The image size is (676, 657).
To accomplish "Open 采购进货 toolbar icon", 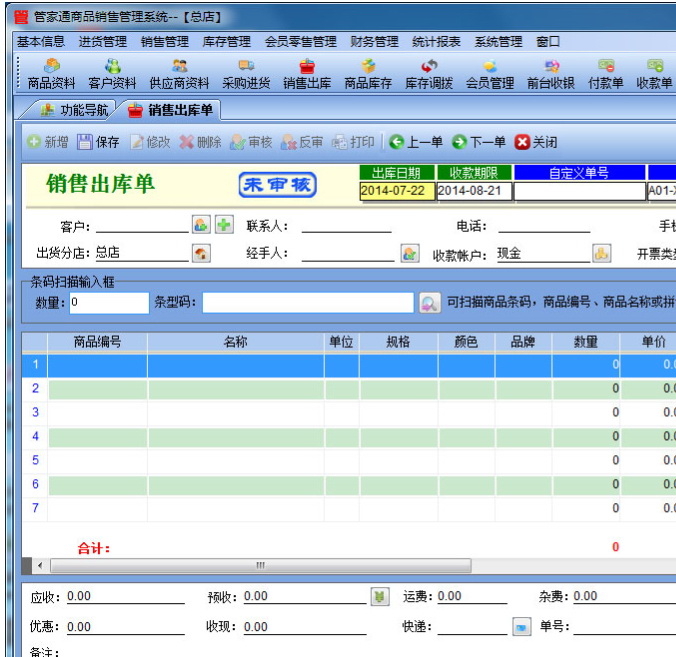I will (x=246, y=74).
